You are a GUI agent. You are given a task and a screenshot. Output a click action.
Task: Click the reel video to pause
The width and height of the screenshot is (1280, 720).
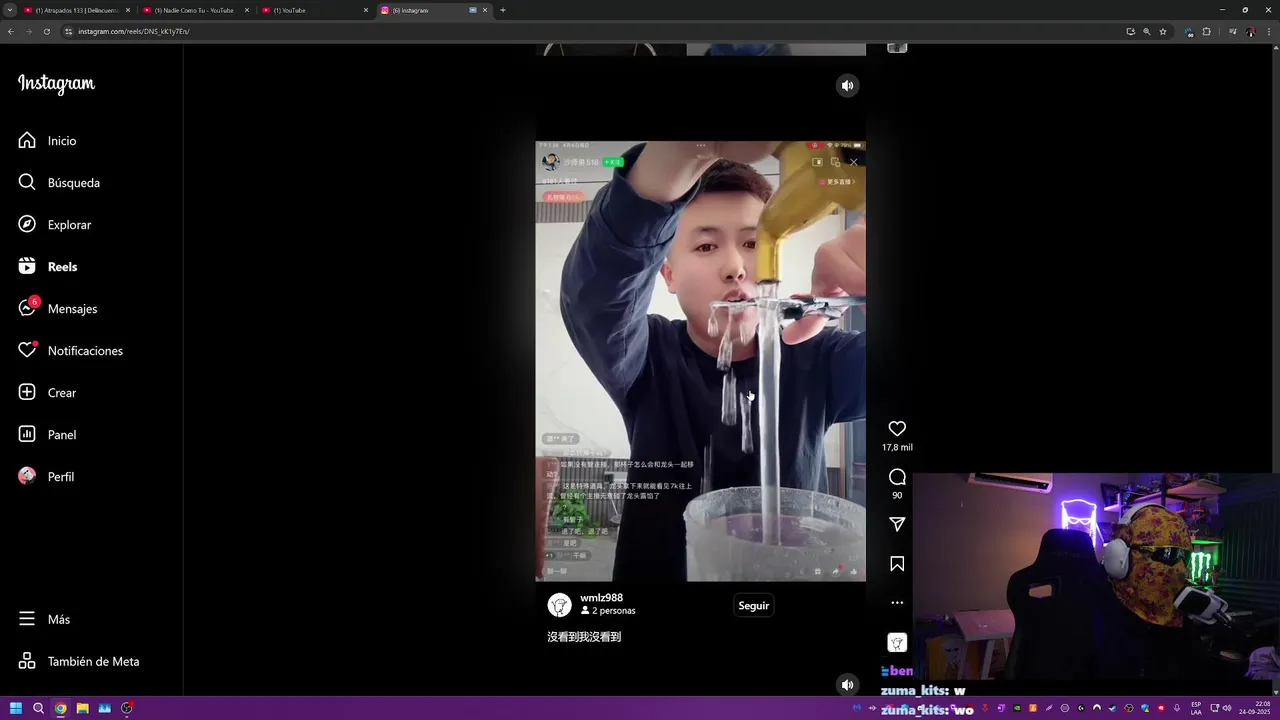700,361
